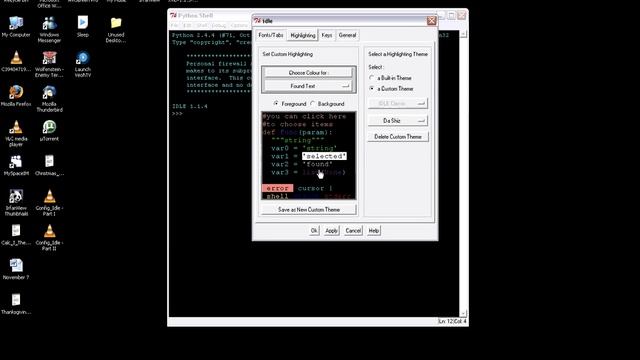Screen dimensions: 640x360
Task: Click the 'def func(param):' sample line
Action: 298,132
